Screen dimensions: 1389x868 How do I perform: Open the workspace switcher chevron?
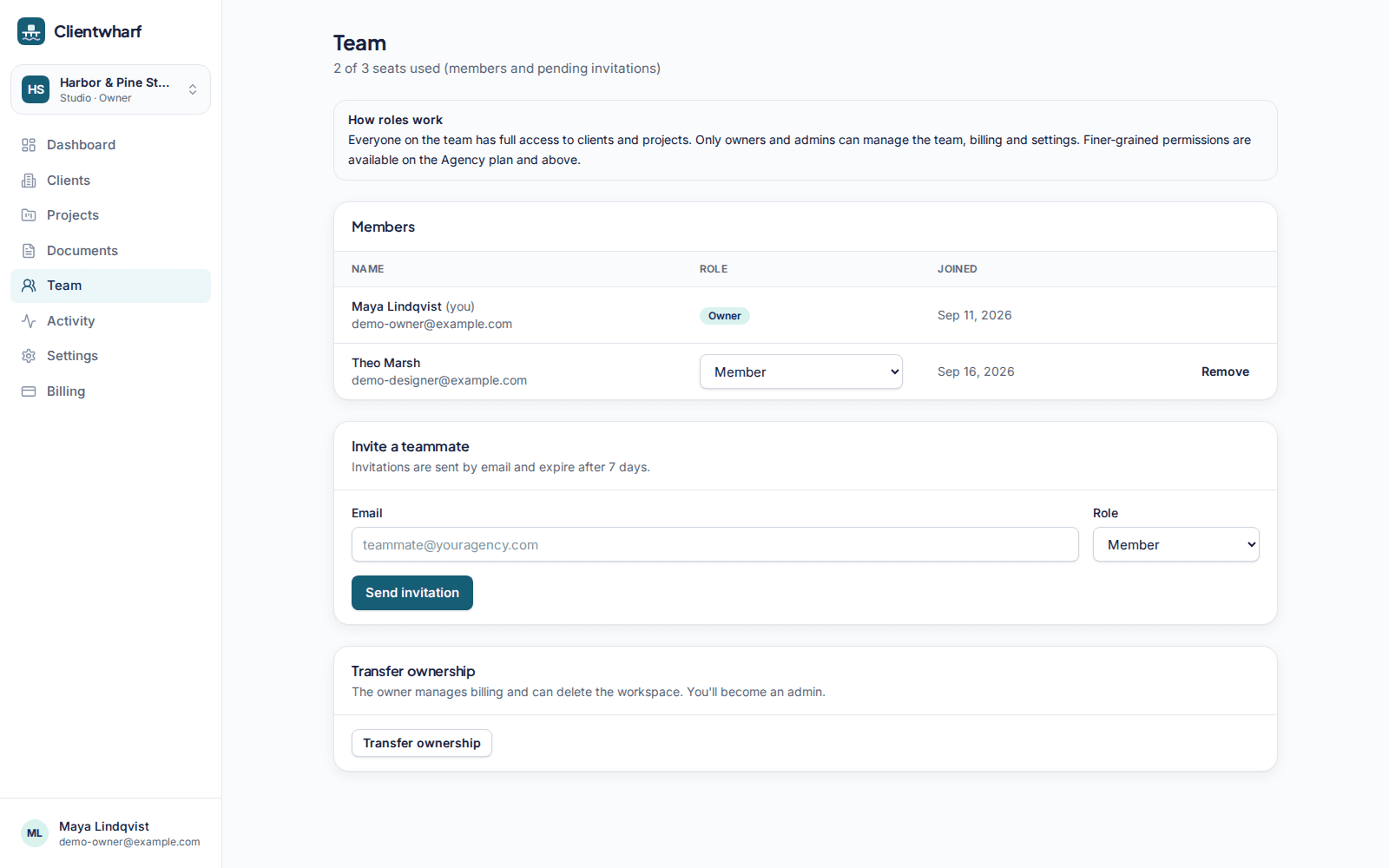point(193,89)
